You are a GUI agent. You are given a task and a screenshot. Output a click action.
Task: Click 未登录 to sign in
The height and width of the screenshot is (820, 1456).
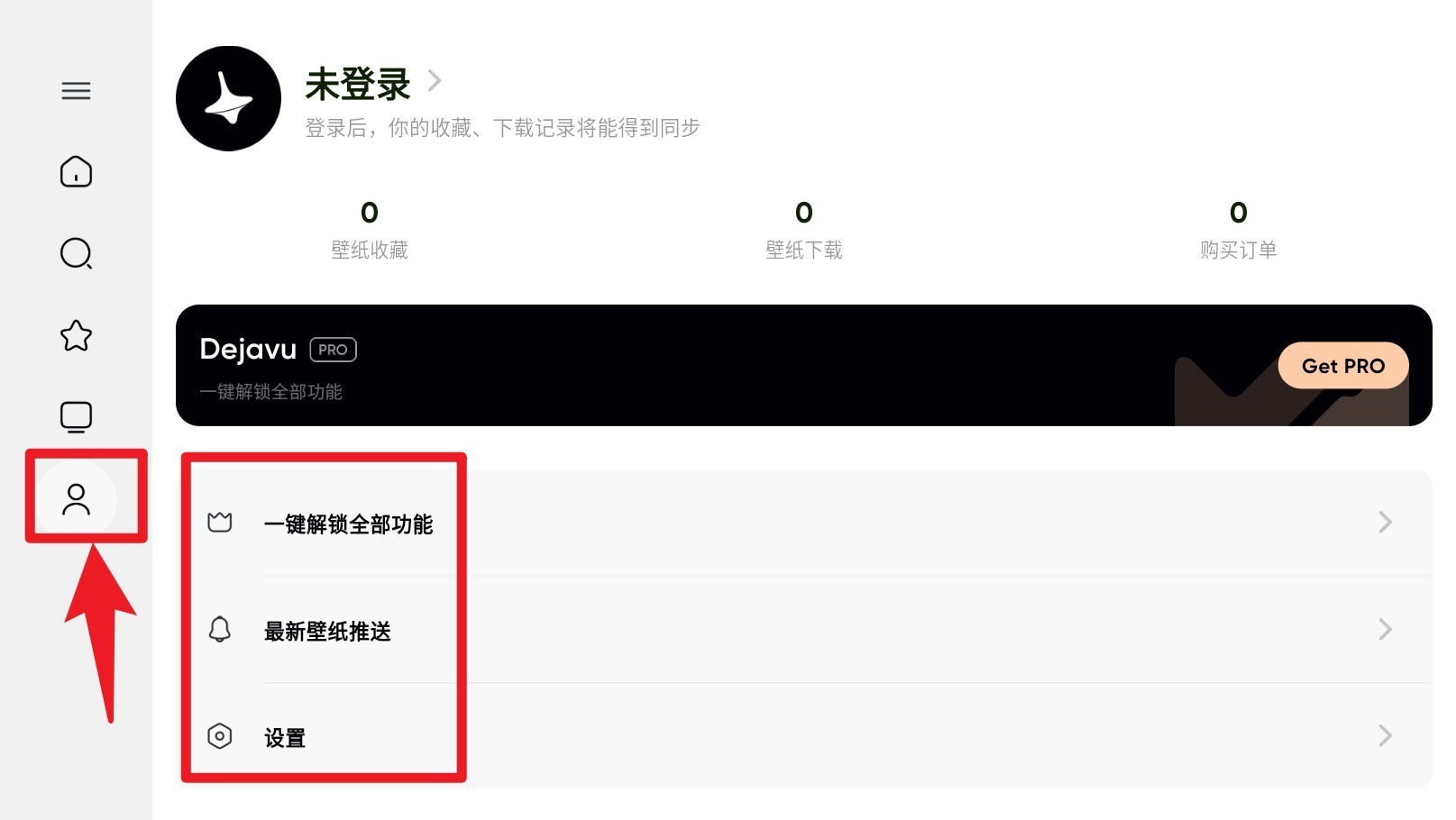click(358, 84)
